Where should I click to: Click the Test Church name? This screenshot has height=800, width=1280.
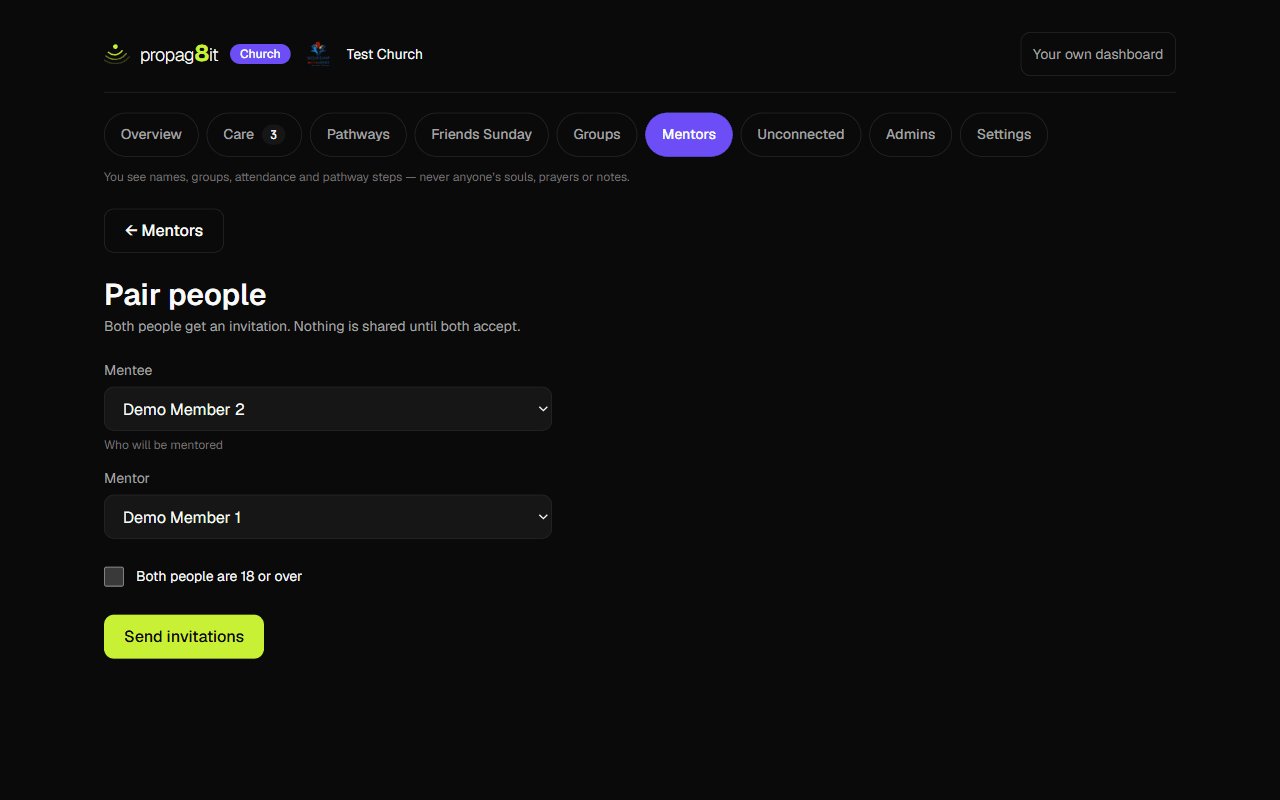(x=385, y=54)
